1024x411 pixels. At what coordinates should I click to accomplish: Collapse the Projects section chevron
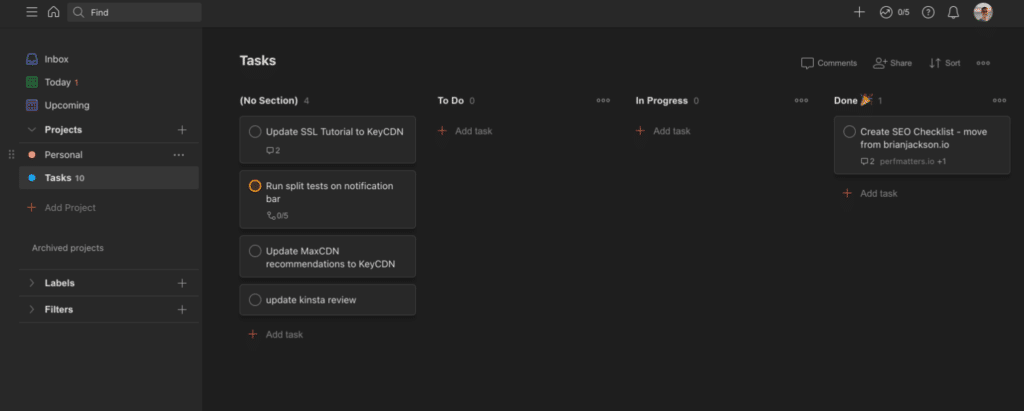coord(31,130)
